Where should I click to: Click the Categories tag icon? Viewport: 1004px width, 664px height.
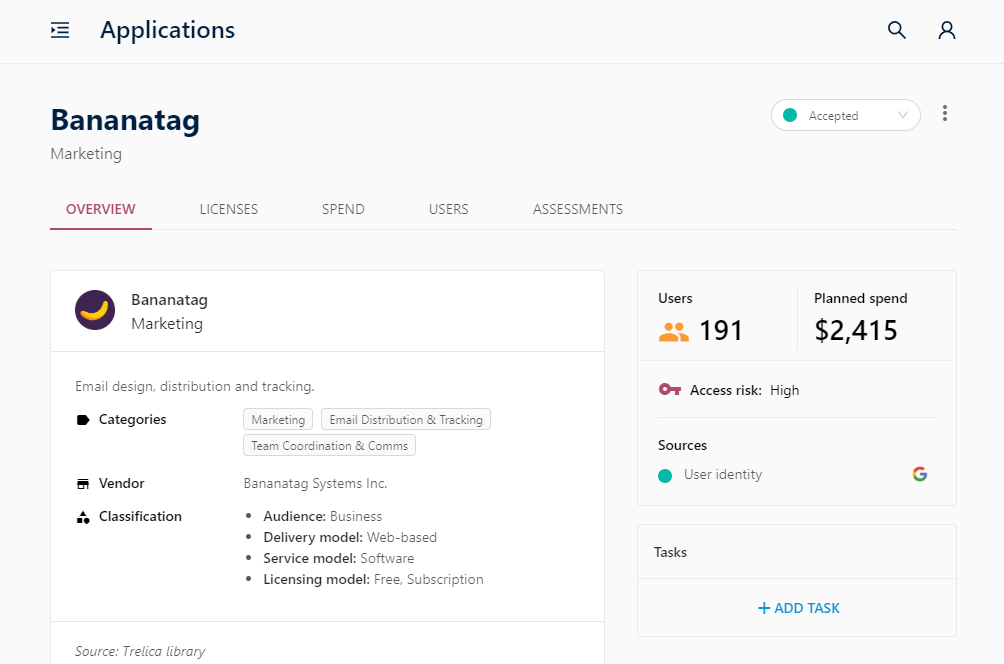(83, 420)
